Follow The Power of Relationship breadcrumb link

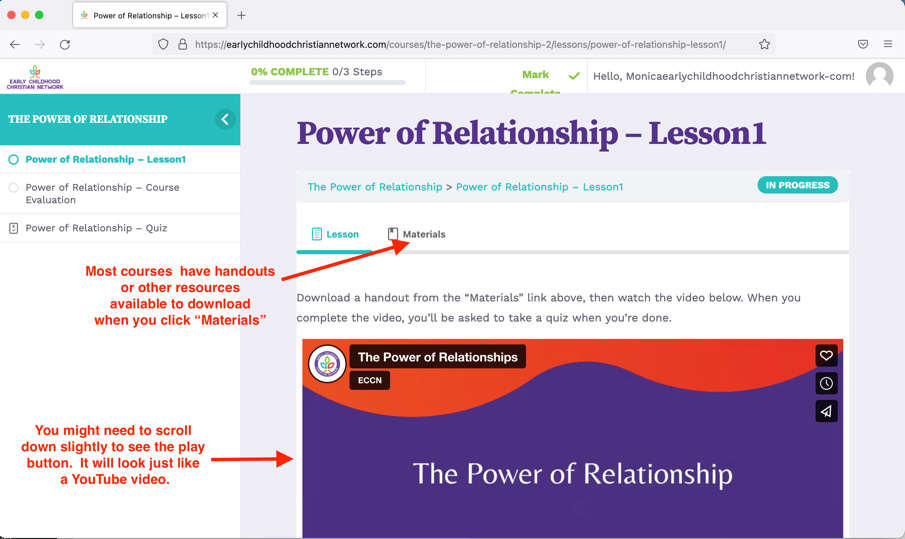(374, 187)
